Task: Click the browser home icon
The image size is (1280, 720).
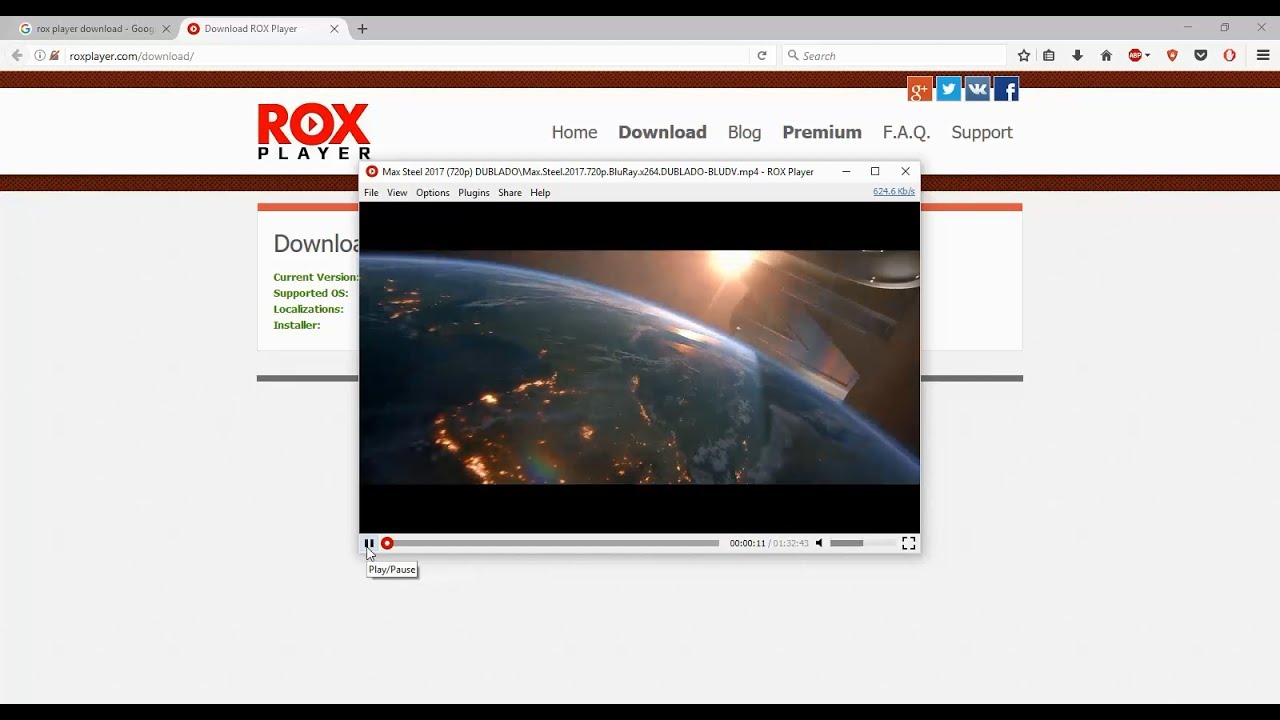Action: (x=1106, y=56)
